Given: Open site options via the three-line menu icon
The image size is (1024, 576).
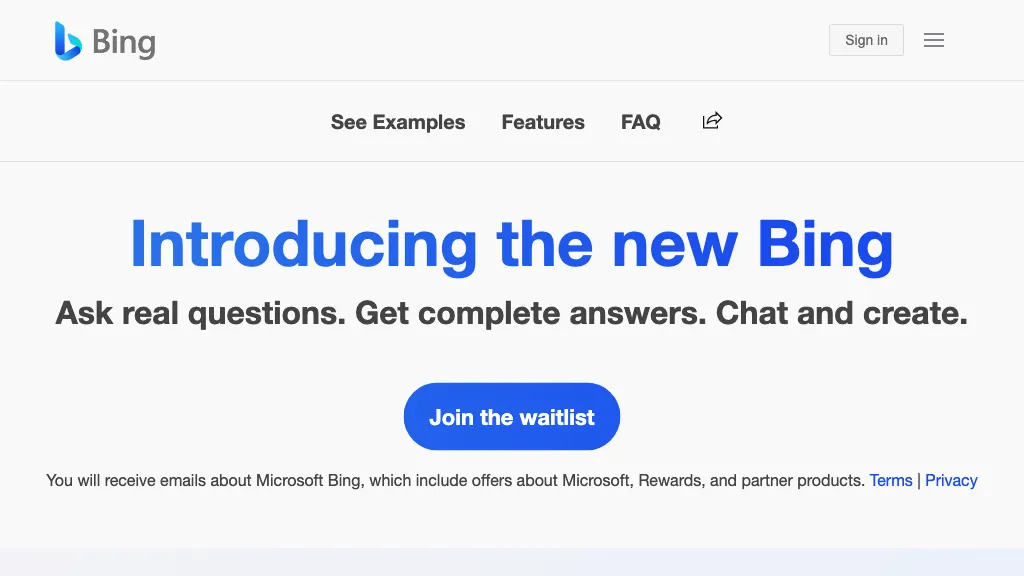Looking at the screenshot, I should pos(934,40).
